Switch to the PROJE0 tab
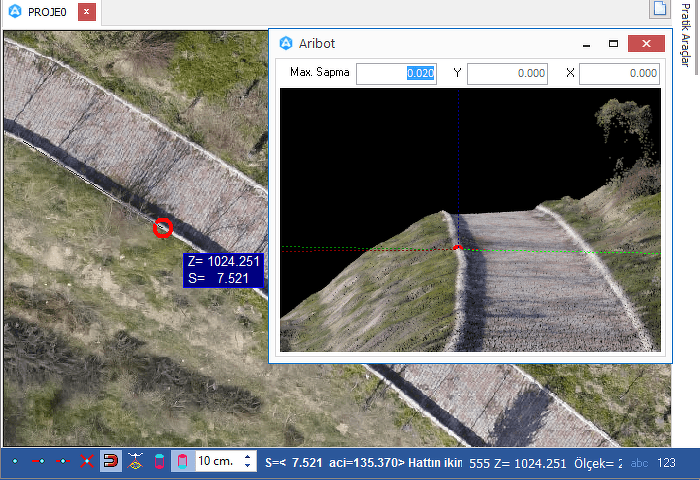The width and height of the screenshot is (700, 480). [x=38, y=13]
